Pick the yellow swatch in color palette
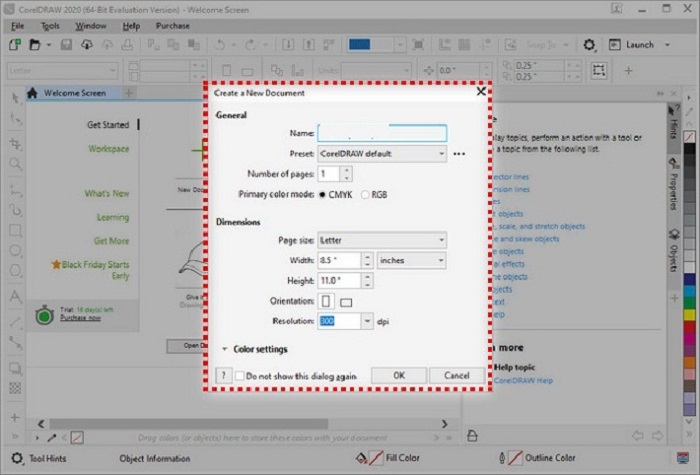 (689, 315)
